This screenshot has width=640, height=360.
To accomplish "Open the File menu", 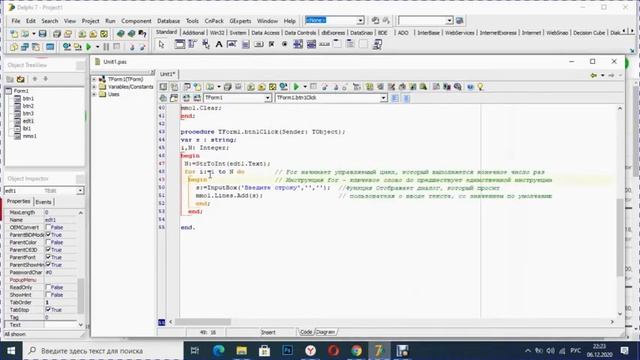I will [x=16, y=21].
